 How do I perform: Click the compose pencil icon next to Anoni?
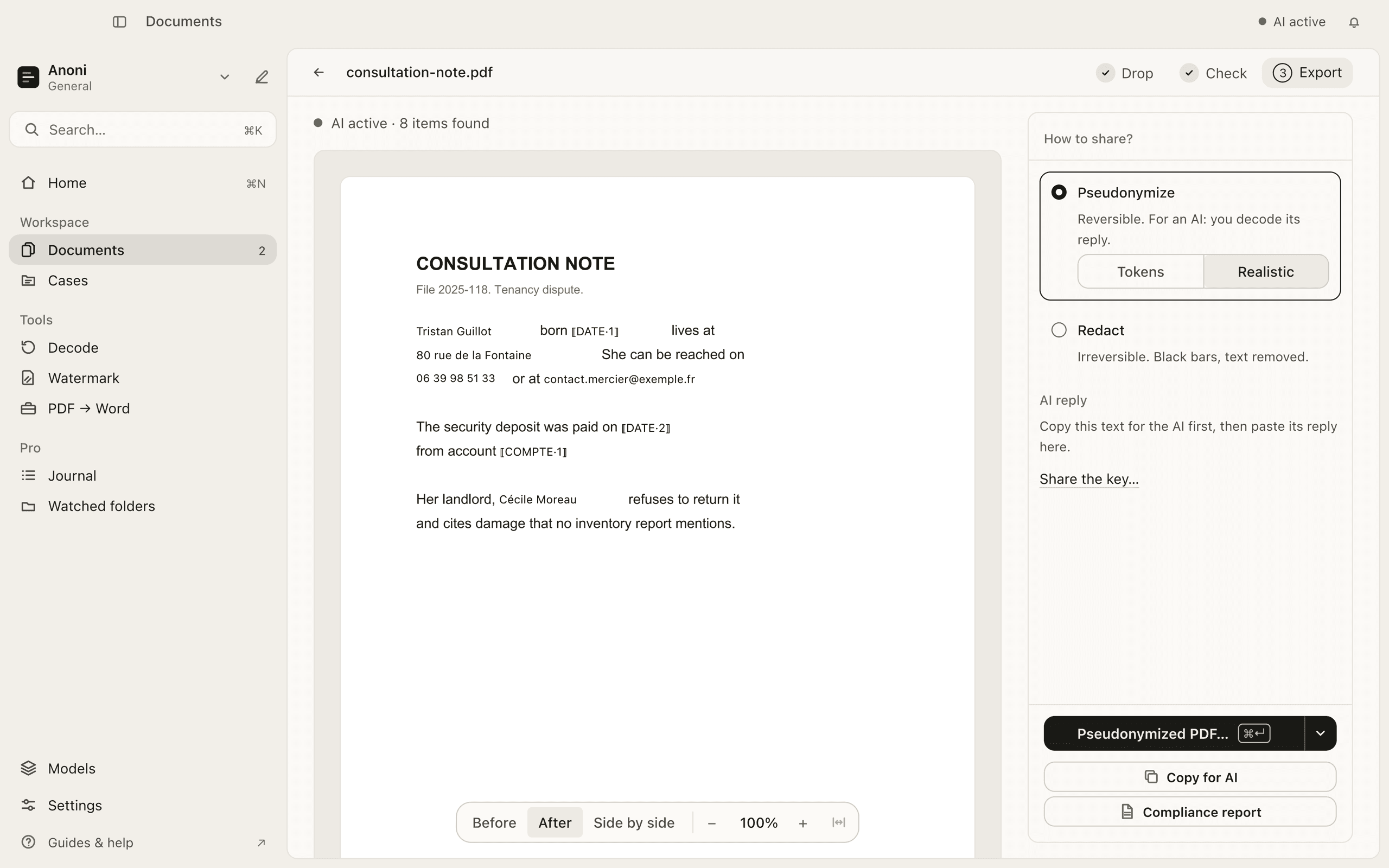[262, 77]
